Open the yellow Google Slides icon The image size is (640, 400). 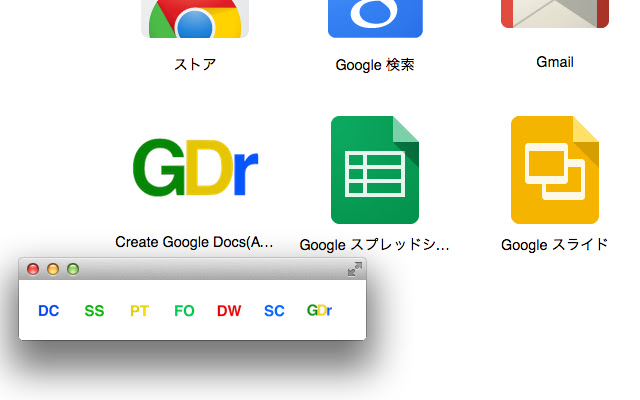point(555,170)
